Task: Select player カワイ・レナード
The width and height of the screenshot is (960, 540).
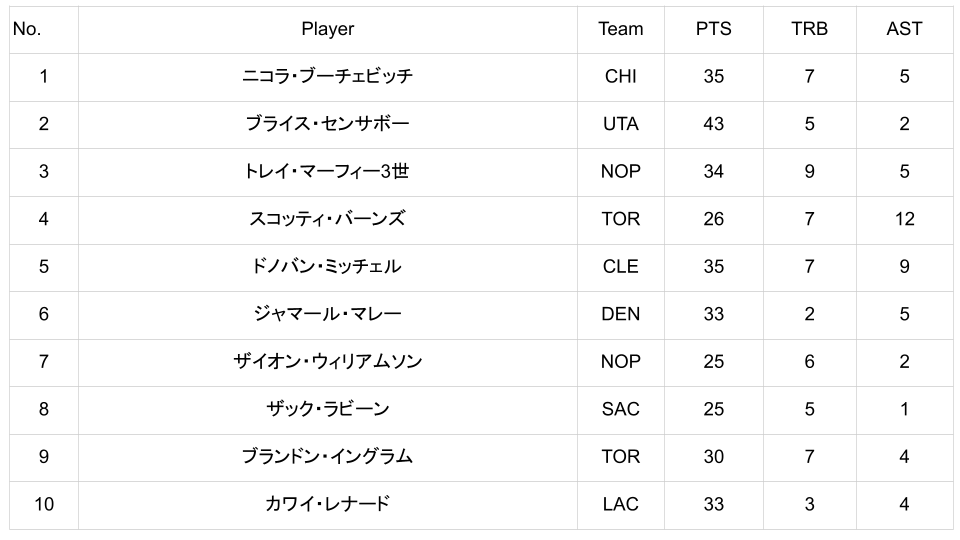Action: [328, 504]
